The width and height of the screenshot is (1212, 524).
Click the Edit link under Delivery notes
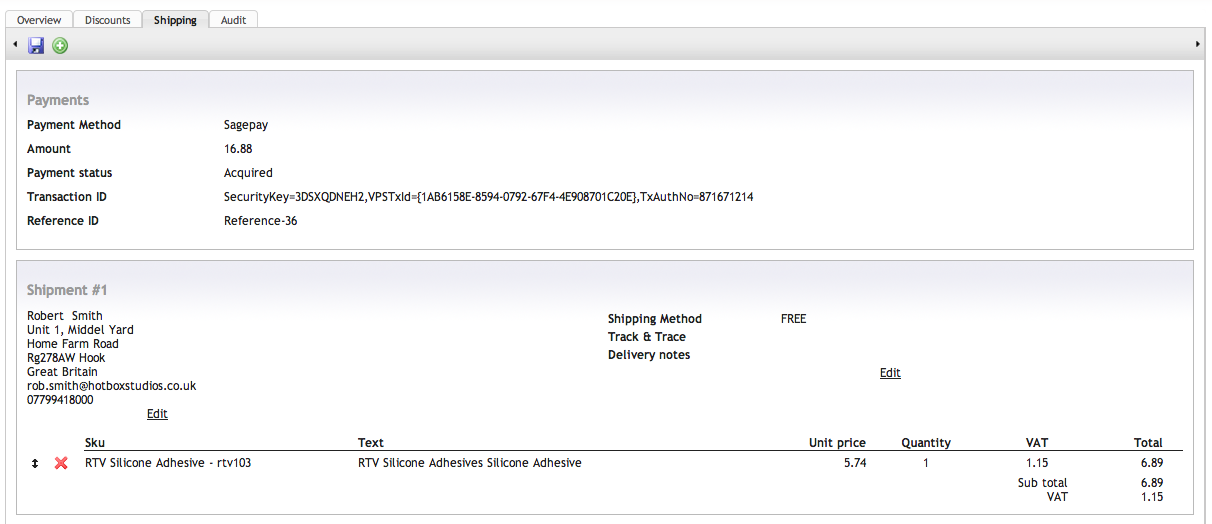890,373
